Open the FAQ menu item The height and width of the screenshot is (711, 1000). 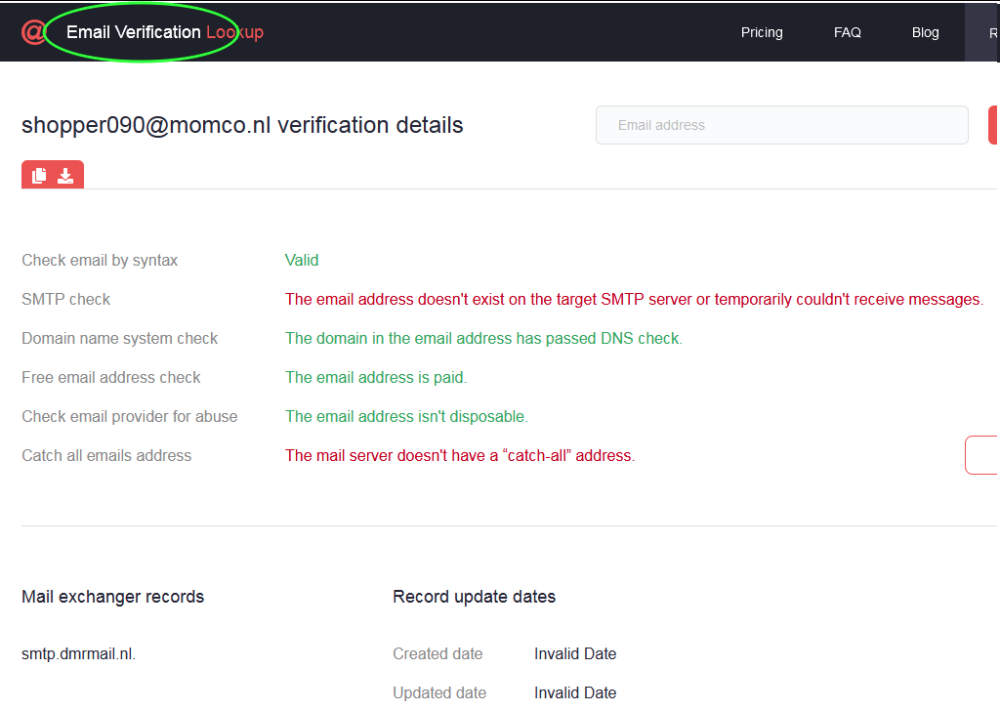(847, 32)
